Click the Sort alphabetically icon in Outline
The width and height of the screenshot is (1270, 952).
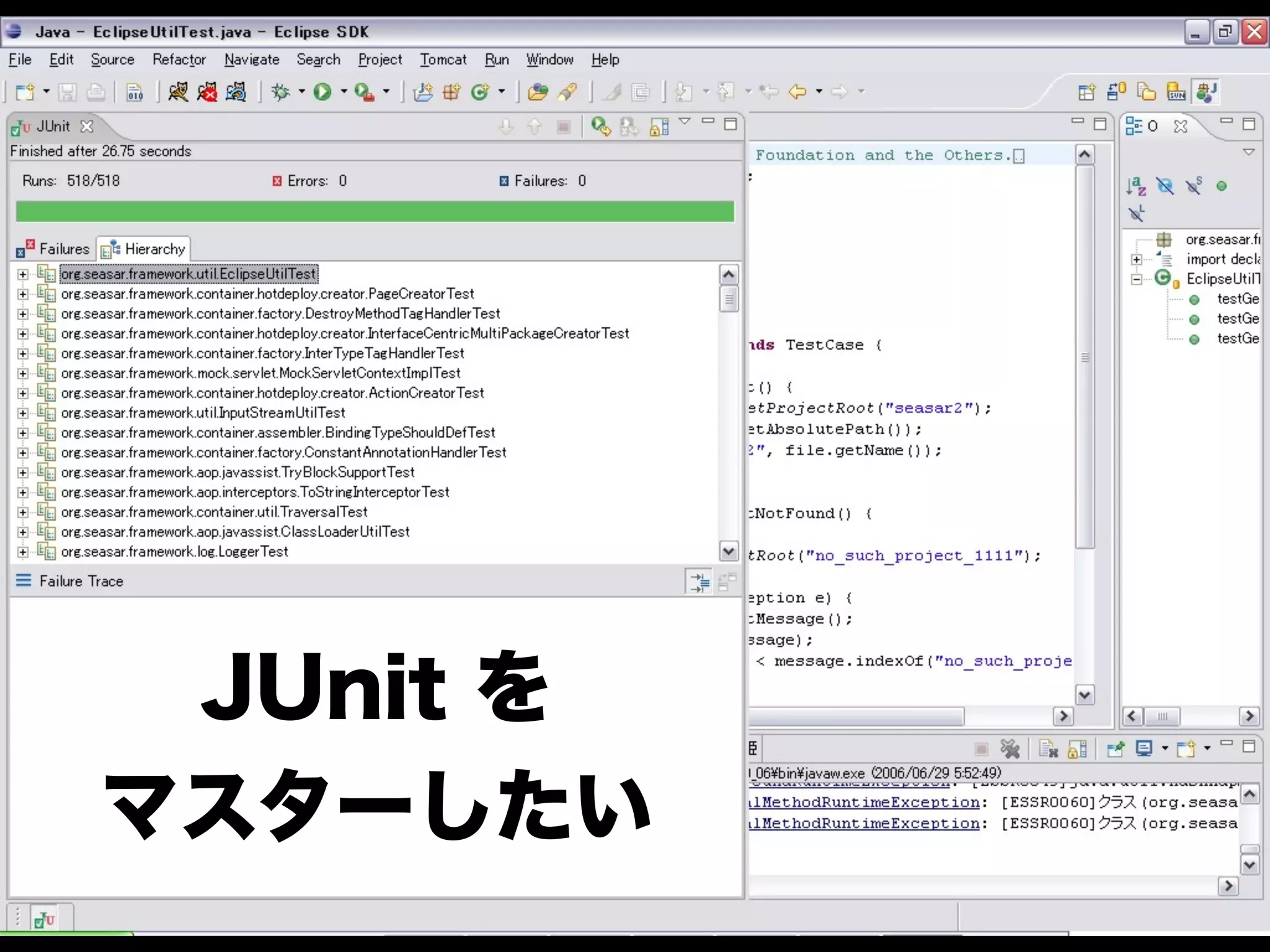point(1136,186)
